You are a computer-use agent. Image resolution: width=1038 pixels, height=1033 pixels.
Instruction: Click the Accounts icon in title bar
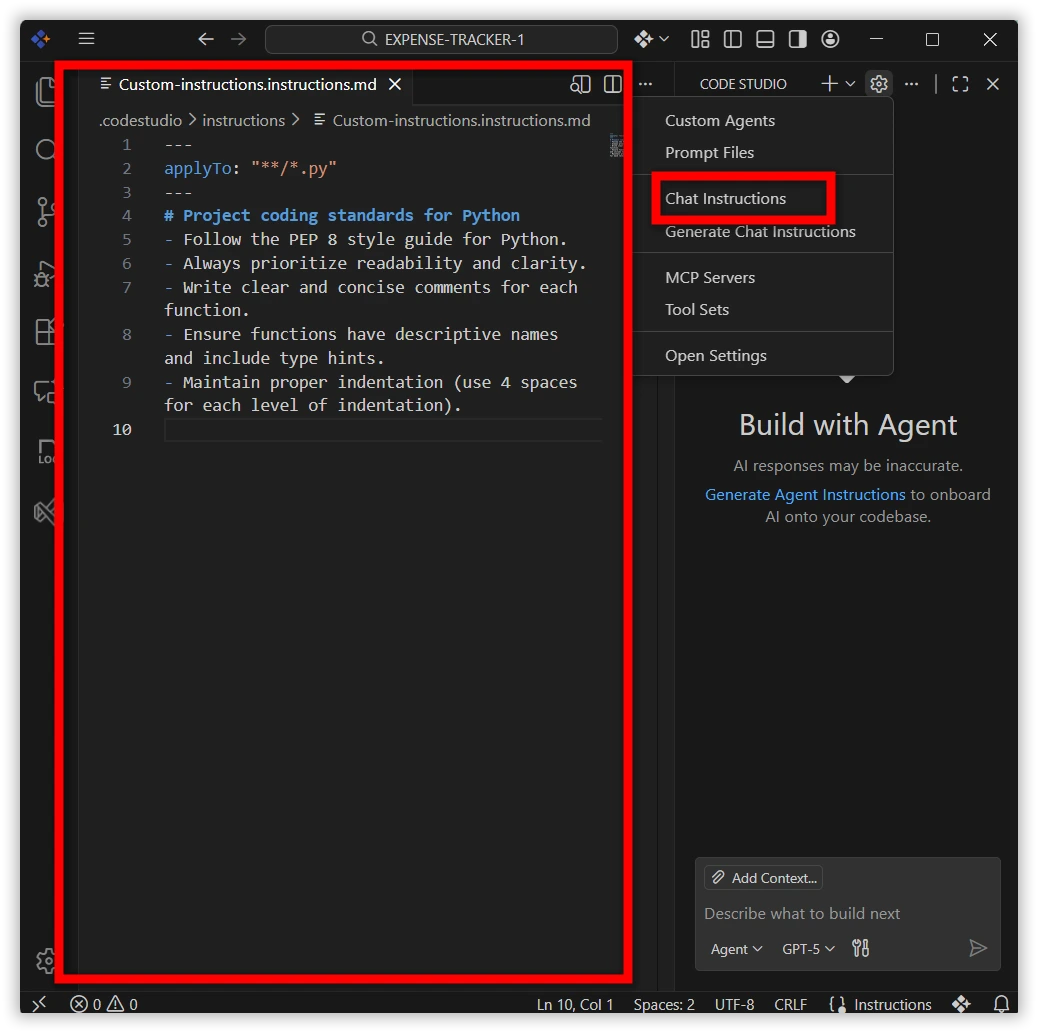click(x=830, y=39)
